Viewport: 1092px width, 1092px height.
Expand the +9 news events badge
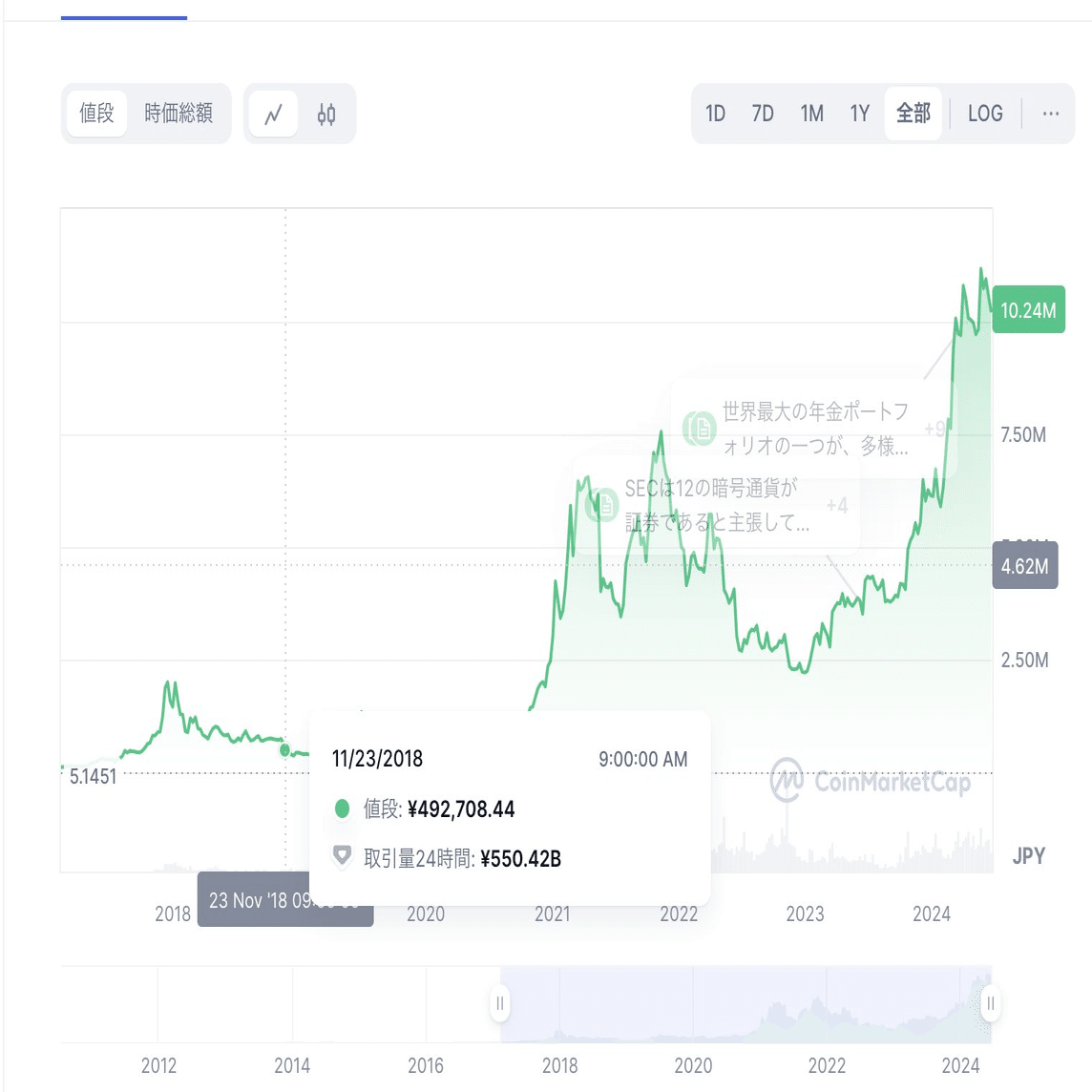[x=934, y=429]
